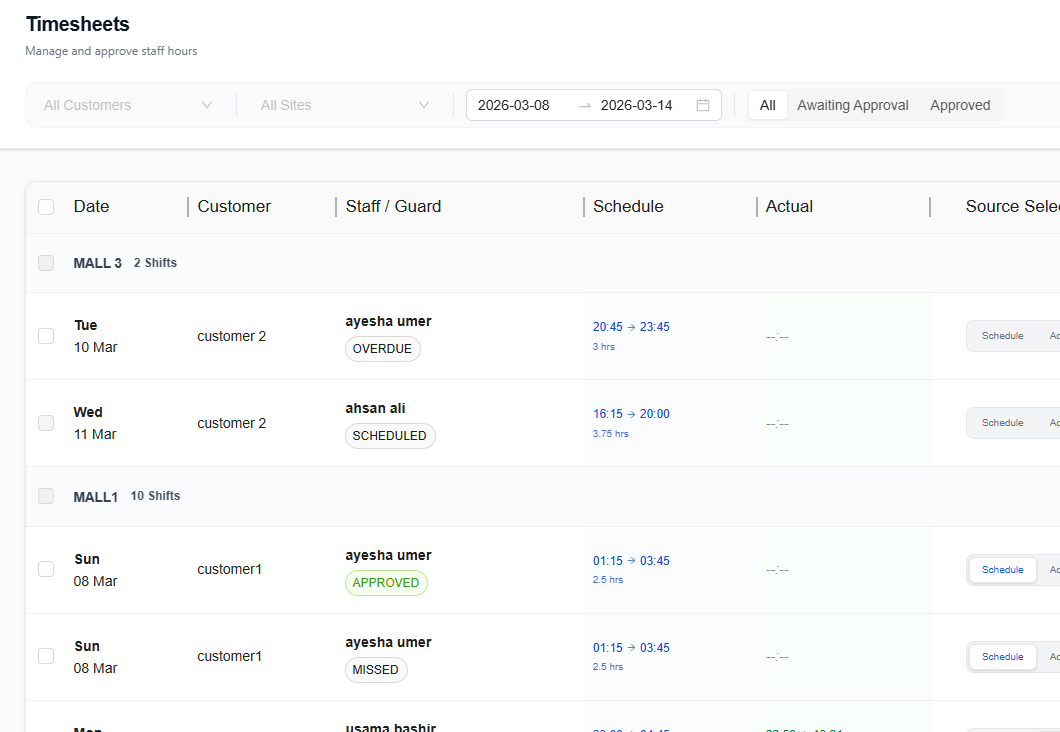Switch to Awaiting Approval tab

[x=852, y=105]
